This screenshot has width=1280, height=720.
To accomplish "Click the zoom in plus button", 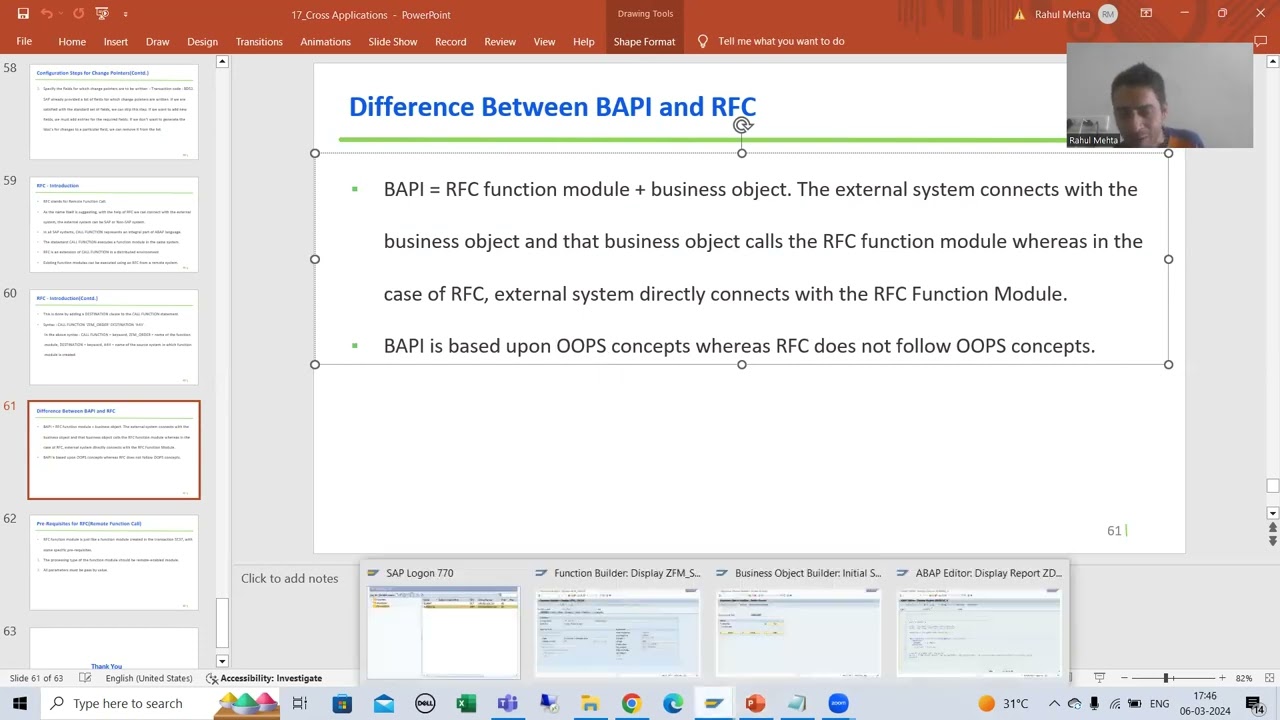I will click(1221, 678).
